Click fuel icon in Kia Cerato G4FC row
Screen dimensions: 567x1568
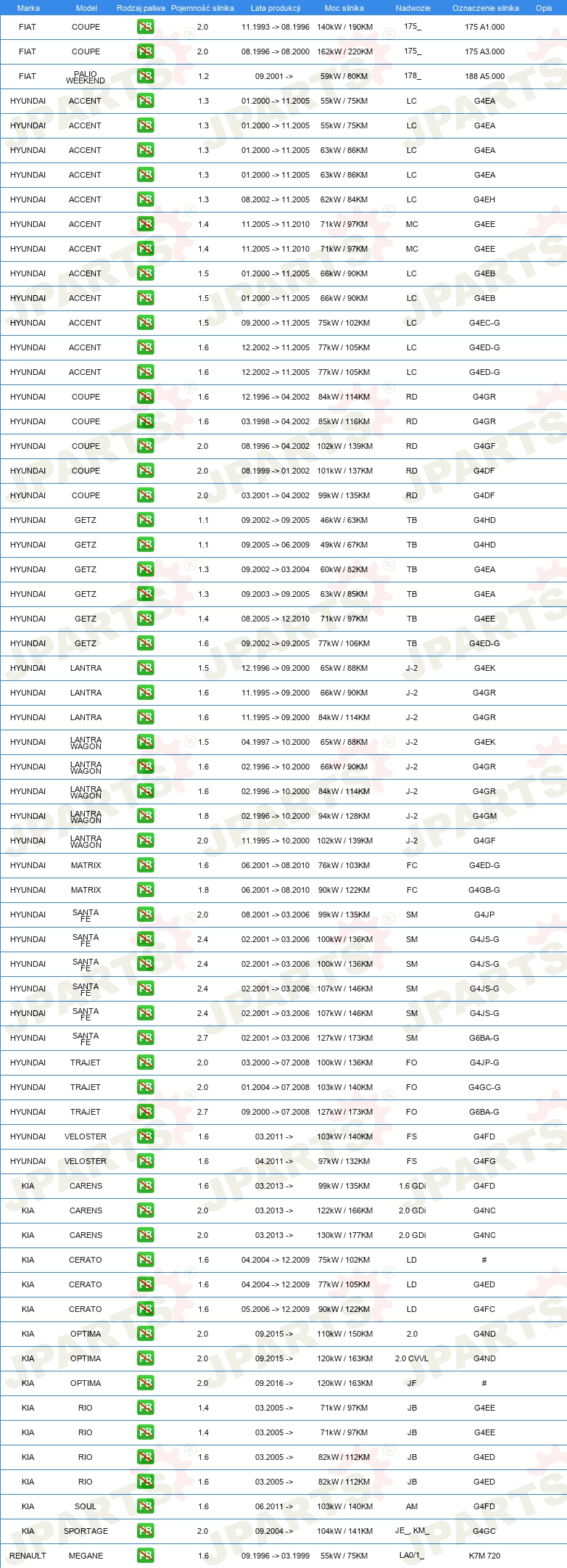(145, 1309)
